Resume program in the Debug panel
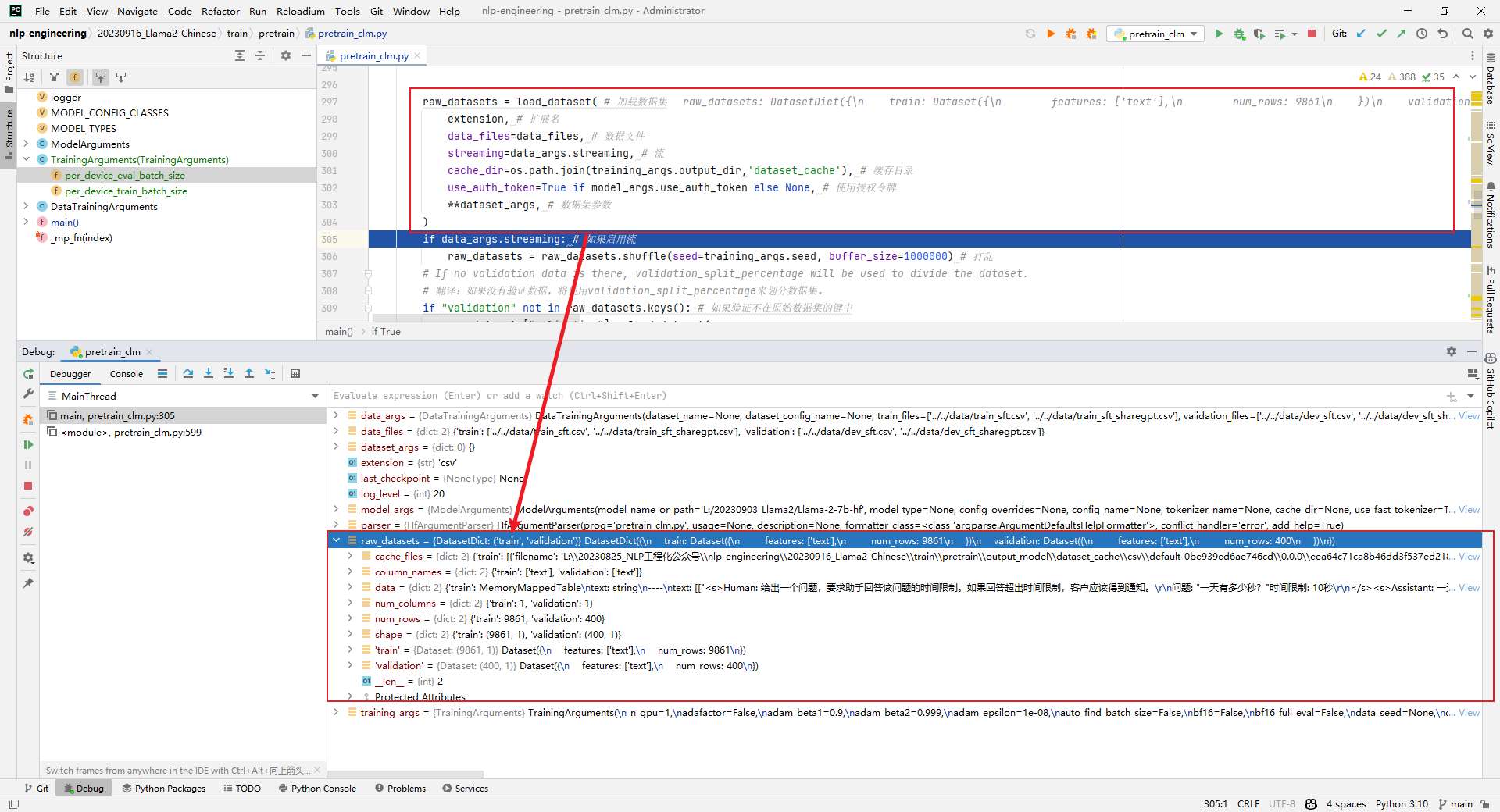The height and width of the screenshot is (812, 1500). tap(28, 444)
